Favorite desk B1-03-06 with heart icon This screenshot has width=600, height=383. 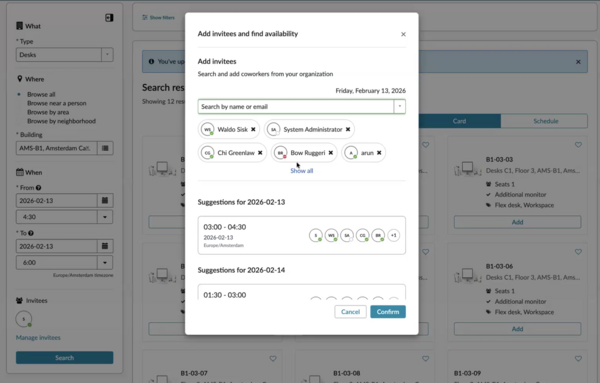click(578, 252)
